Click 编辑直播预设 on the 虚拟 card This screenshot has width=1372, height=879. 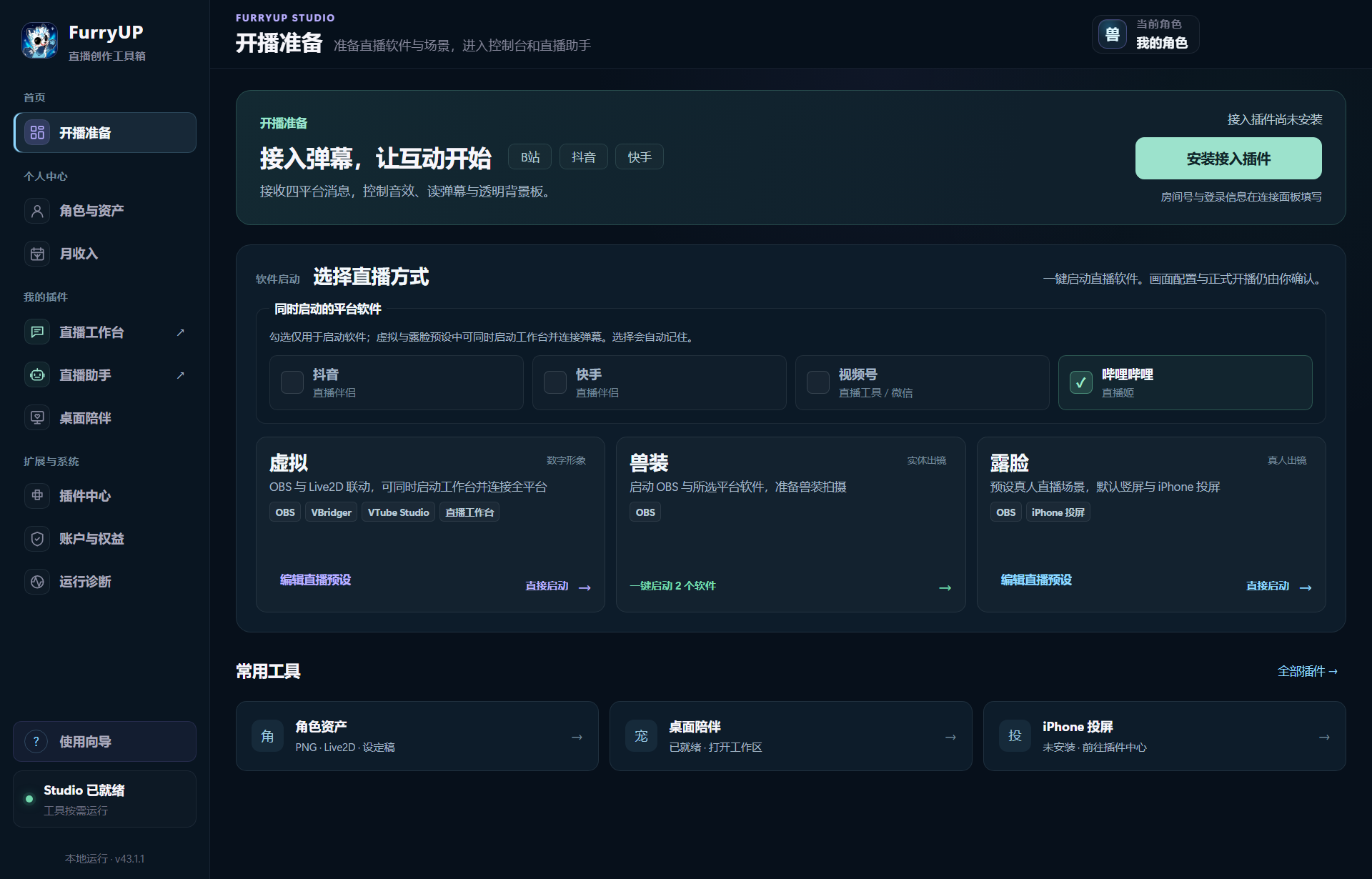(x=315, y=580)
